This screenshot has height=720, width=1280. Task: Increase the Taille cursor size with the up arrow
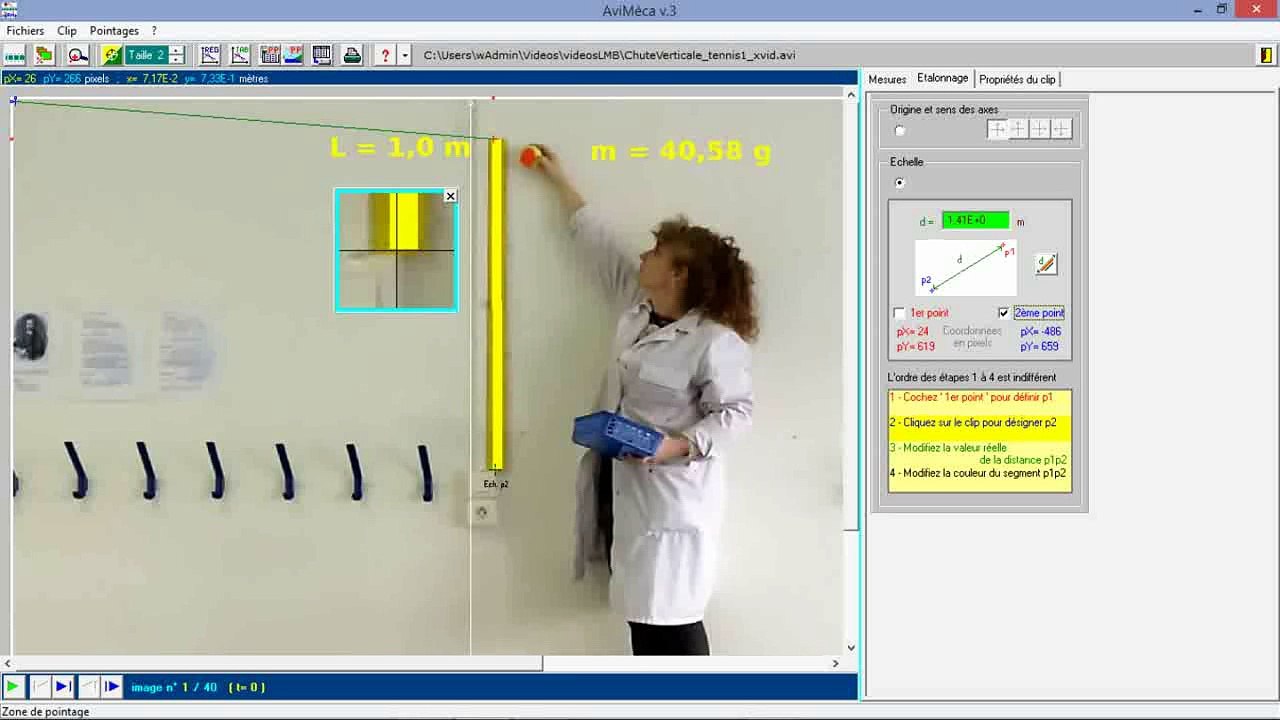pyautogui.click(x=177, y=51)
